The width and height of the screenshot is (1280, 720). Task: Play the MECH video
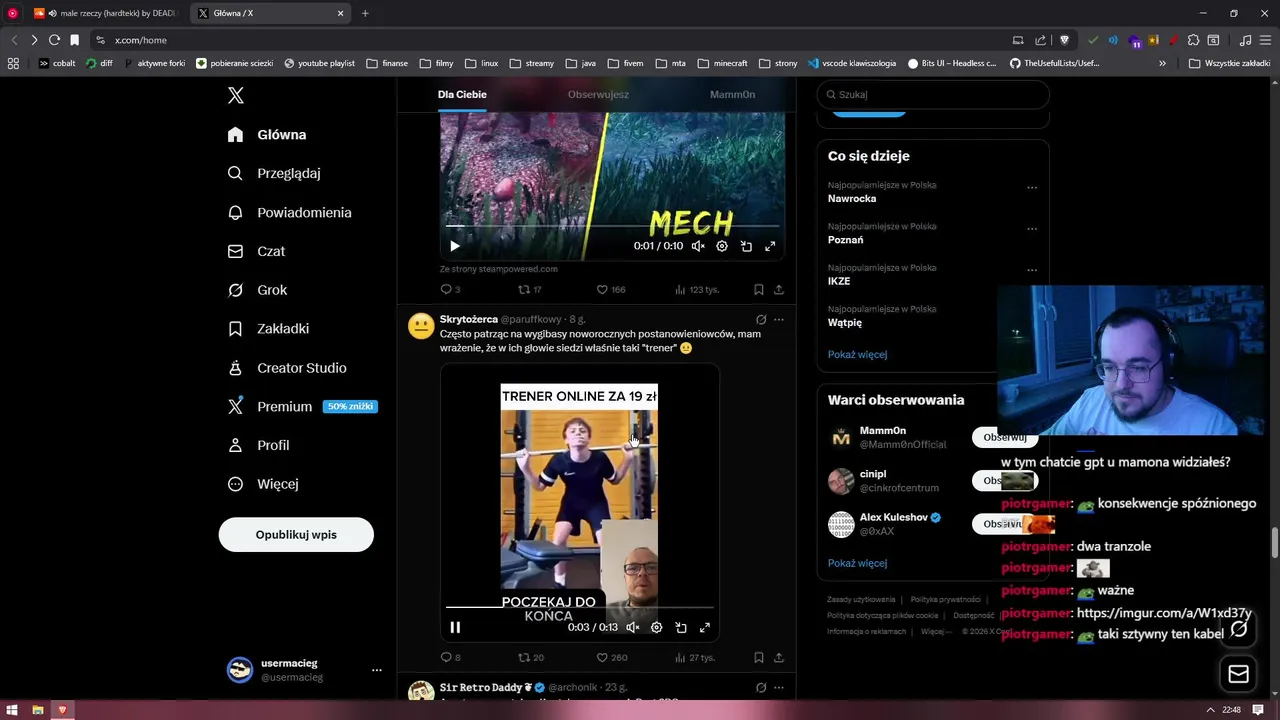point(455,246)
